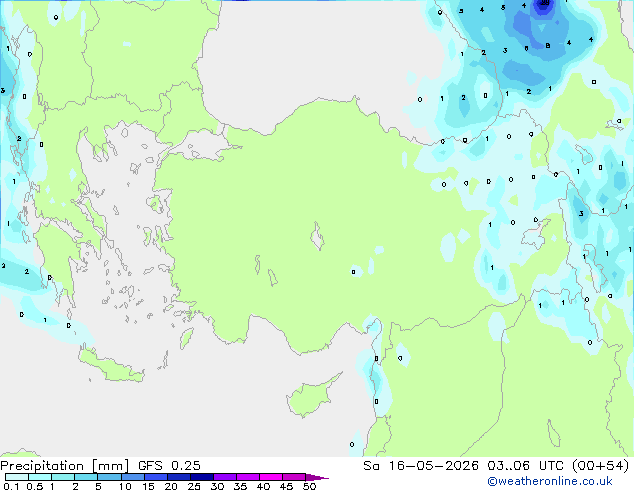
Task: Click the "45" legend scale label
Action: tap(286, 486)
